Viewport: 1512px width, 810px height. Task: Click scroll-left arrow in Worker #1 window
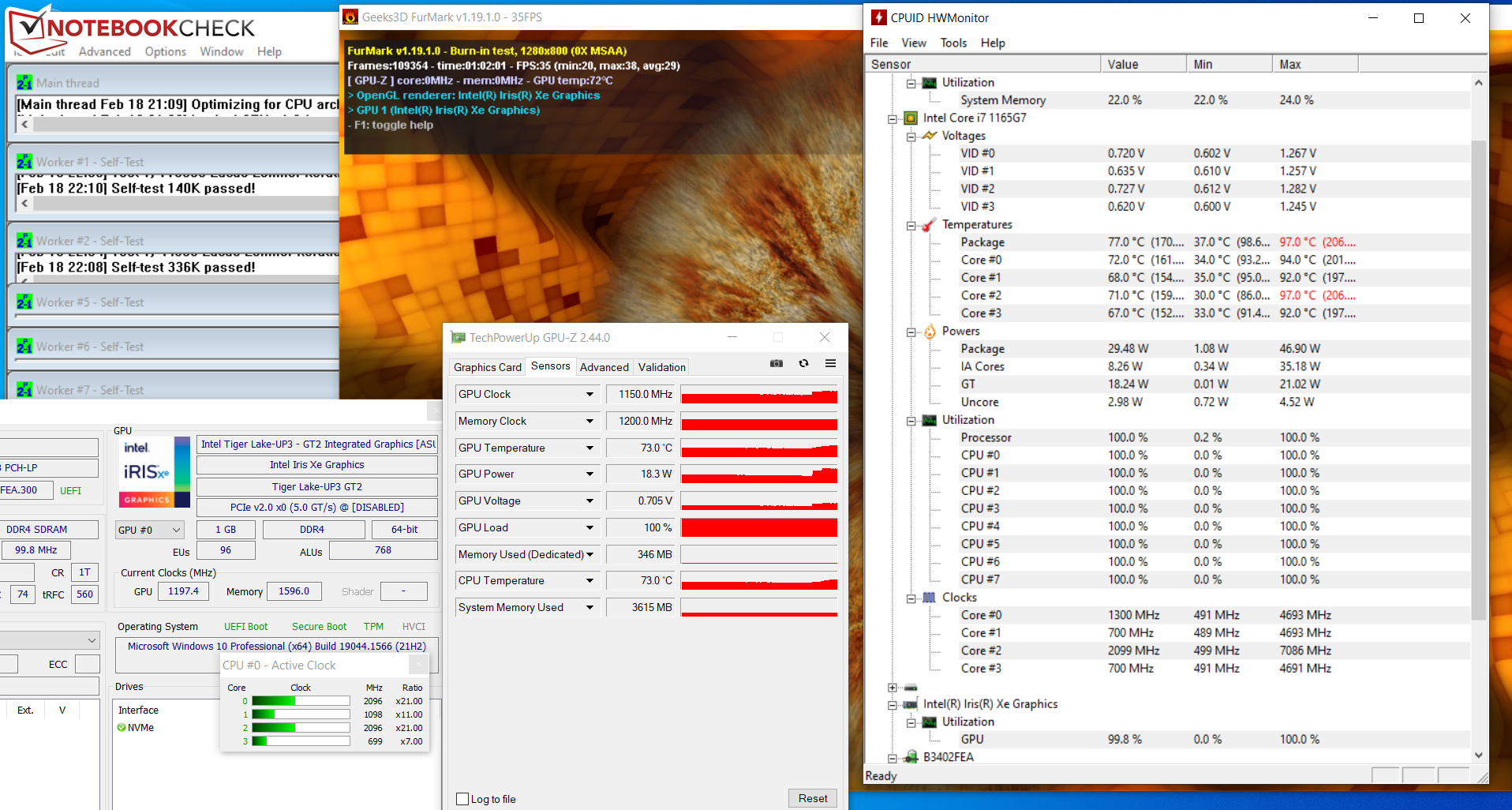[25, 203]
